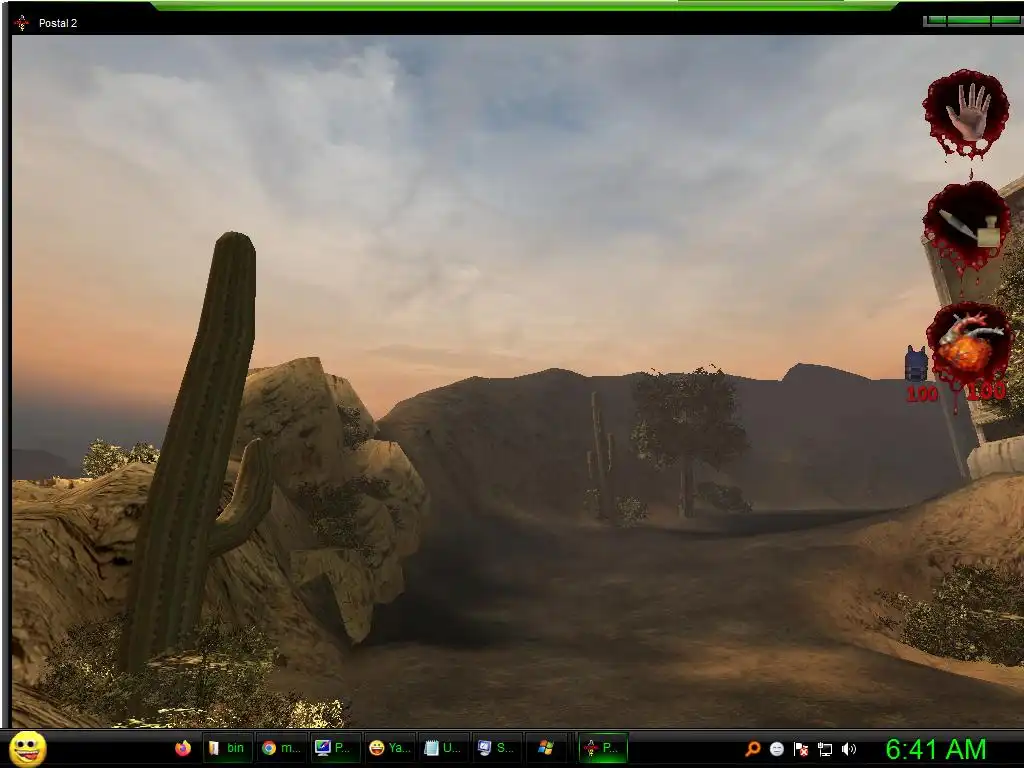Viewport: 1024px width, 768px height.
Task: Click the orange magnifier tray icon
Action: coord(753,748)
